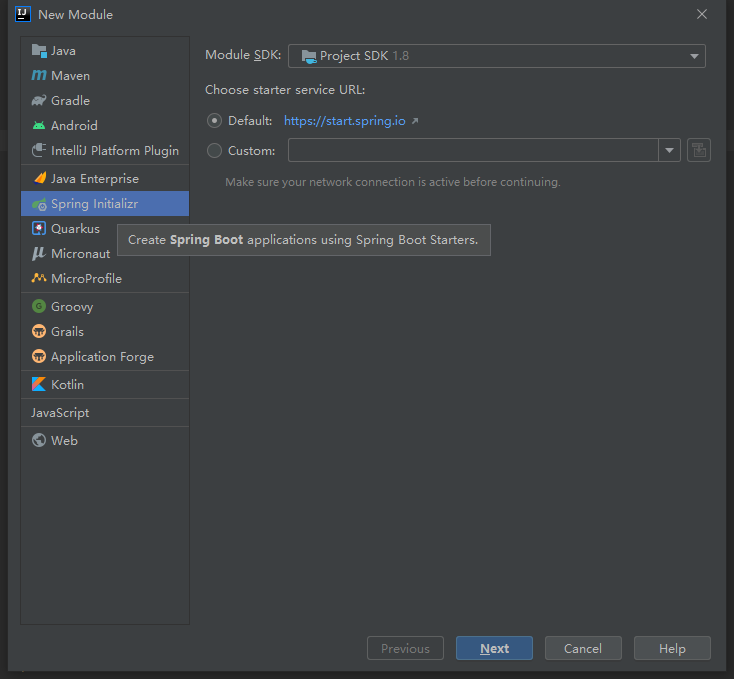Click the Grails icon

[39, 331]
